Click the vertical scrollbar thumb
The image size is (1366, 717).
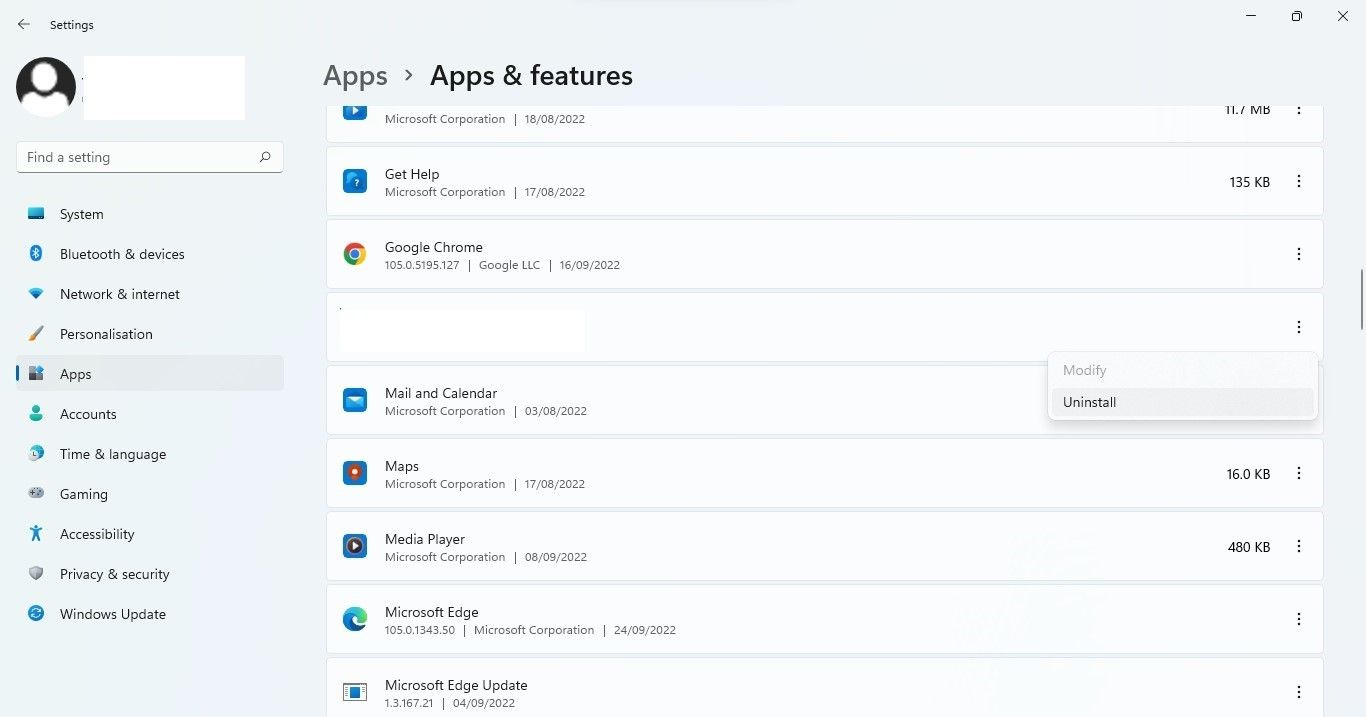pos(1360,299)
